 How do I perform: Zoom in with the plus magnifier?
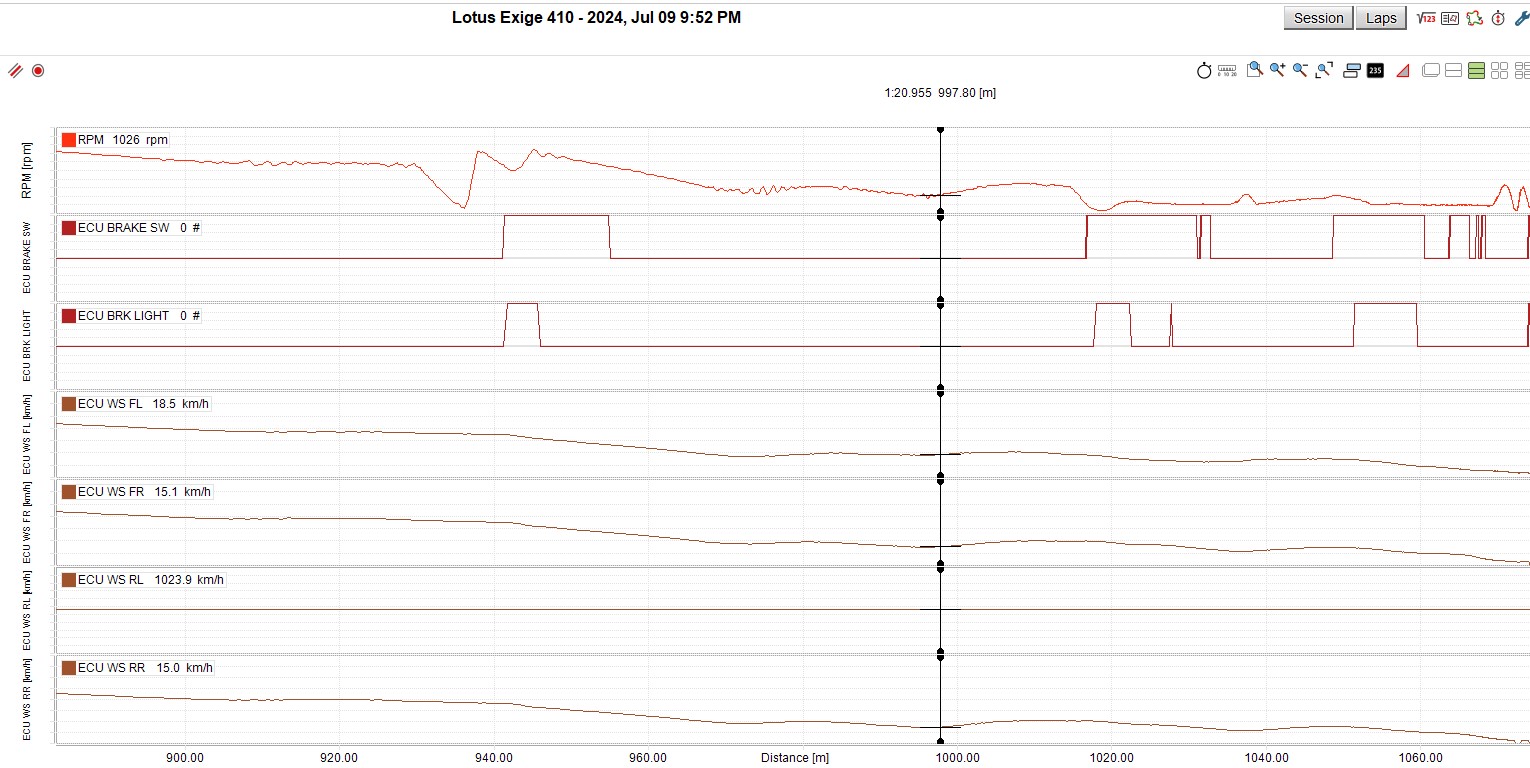(x=1277, y=70)
